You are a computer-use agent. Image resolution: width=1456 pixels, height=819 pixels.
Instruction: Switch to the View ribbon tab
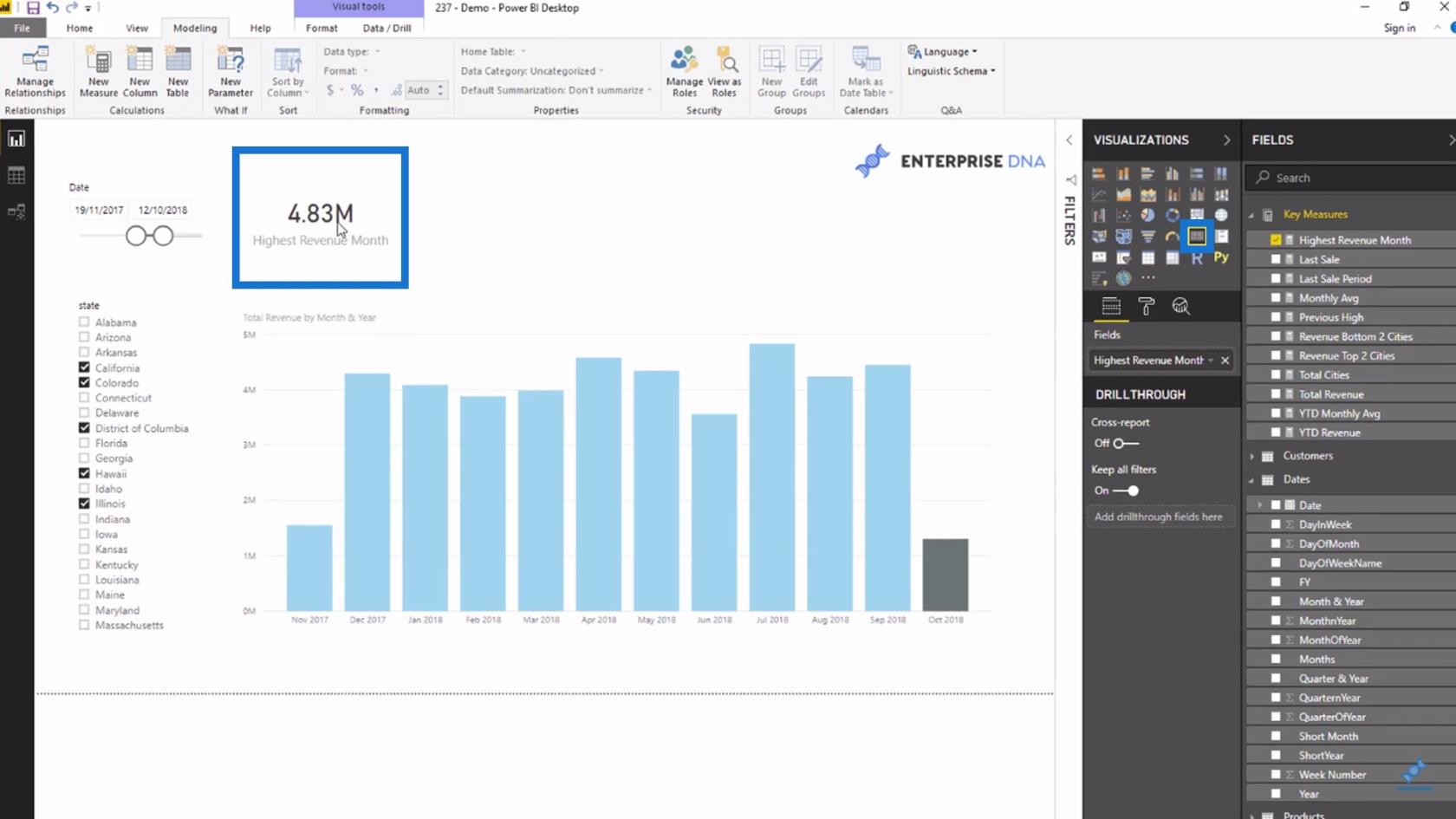(x=137, y=28)
